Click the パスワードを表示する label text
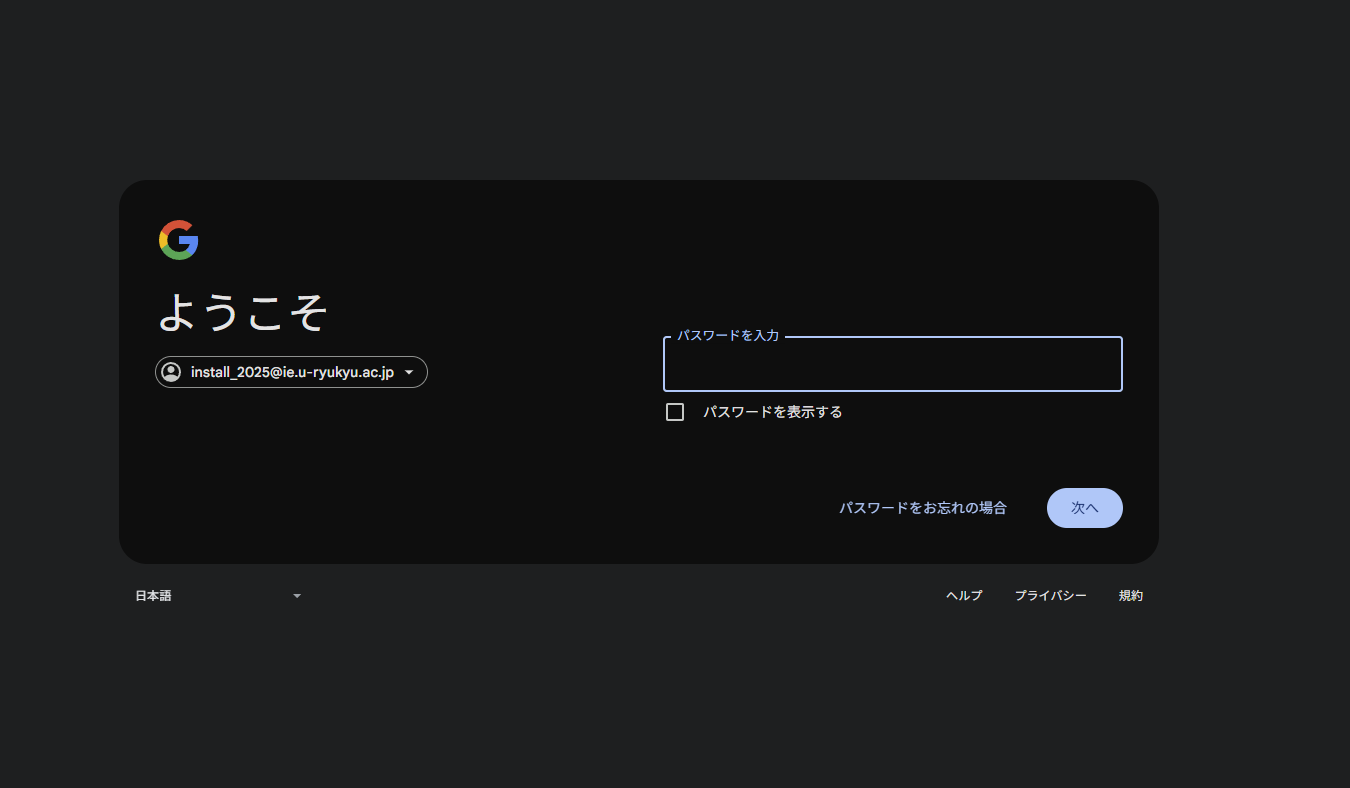Screen dimensions: 1350x788 (x=773, y=412)
